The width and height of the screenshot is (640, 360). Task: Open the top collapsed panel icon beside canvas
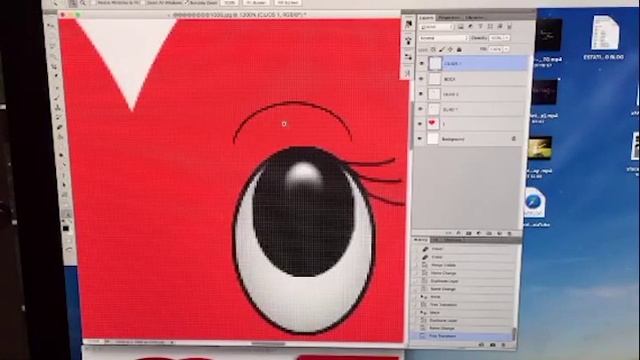pyautogui.click(x=408, y=24)
